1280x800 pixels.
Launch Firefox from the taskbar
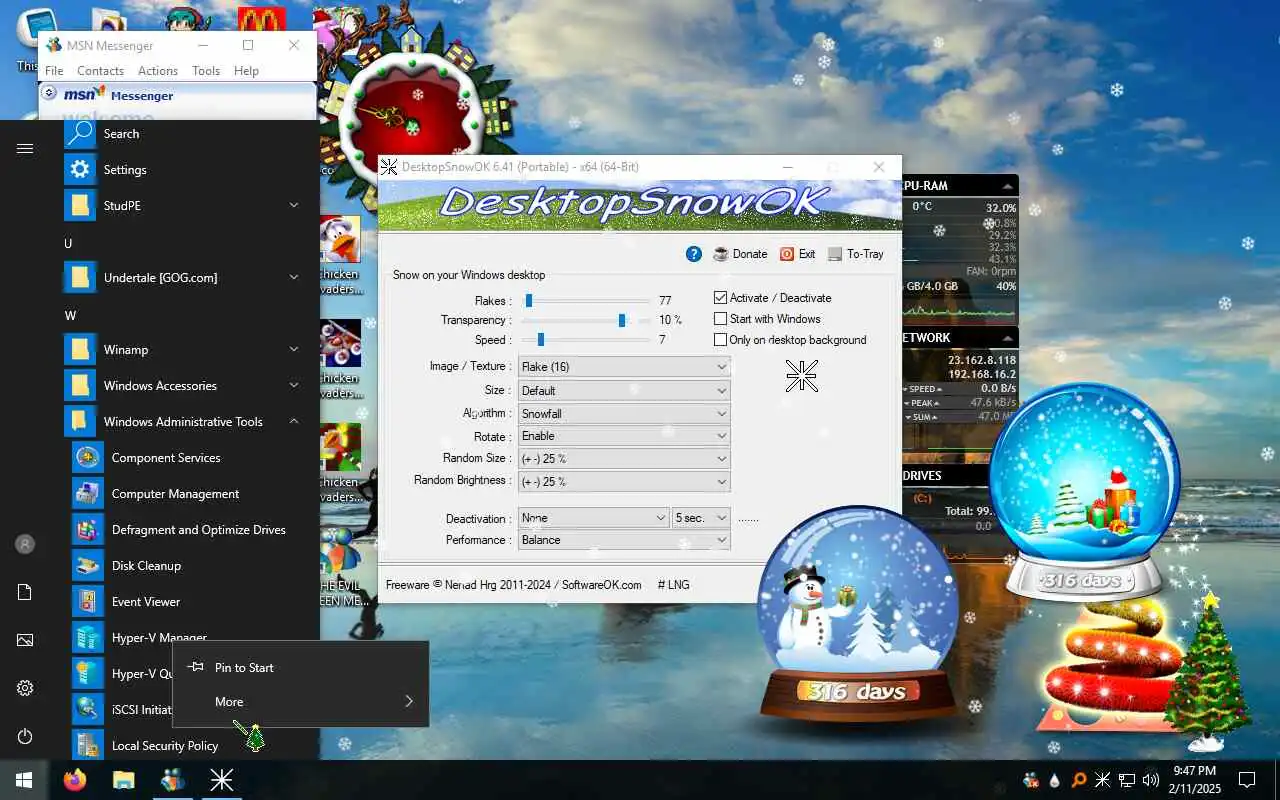pos(75,780)
